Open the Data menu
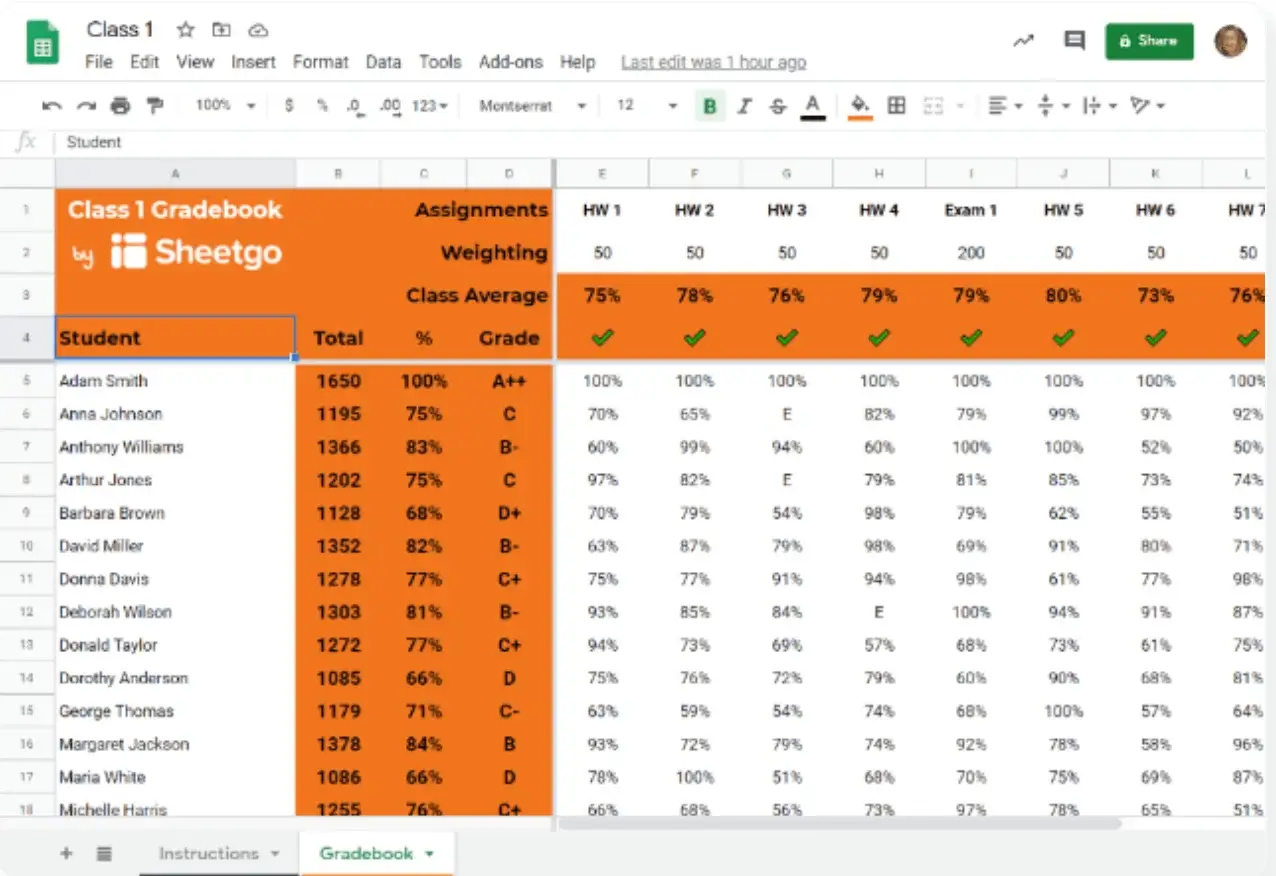Screen dimensions: 1276x876 point(384,62)
